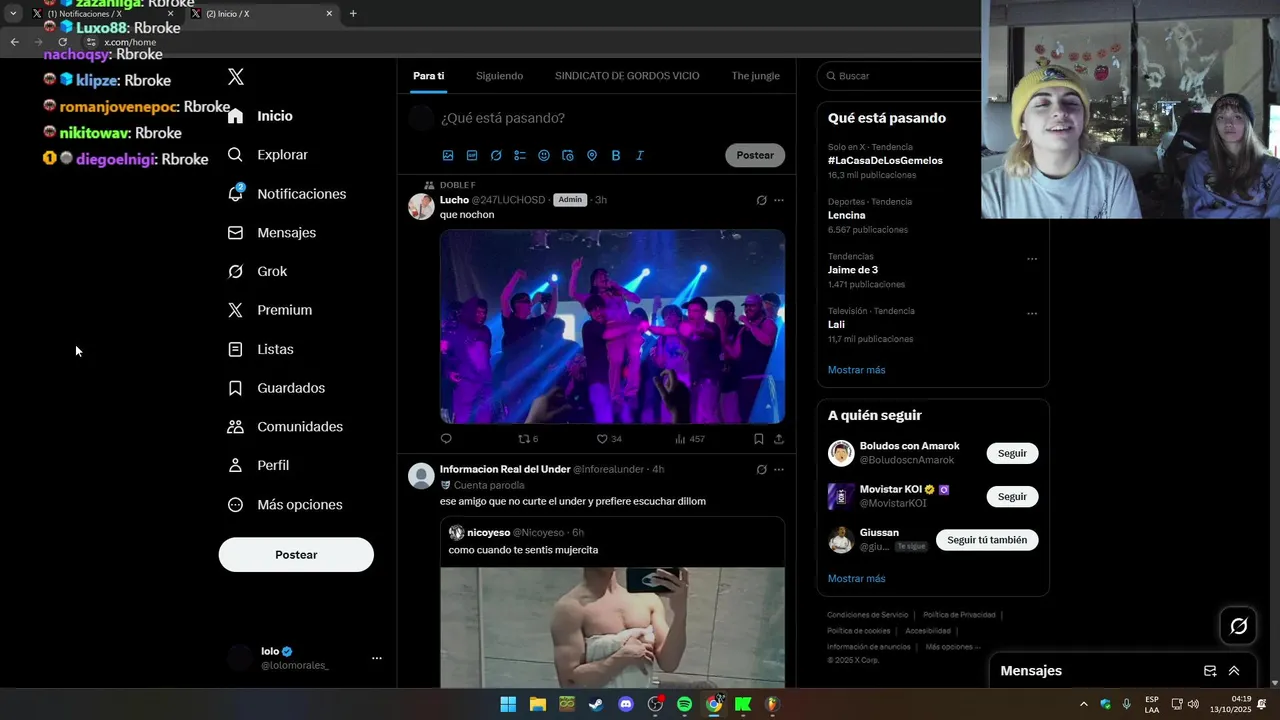This screenshot has width=1280, height=720.
Task: Open Premium page
Action: [x=269, y=310]
